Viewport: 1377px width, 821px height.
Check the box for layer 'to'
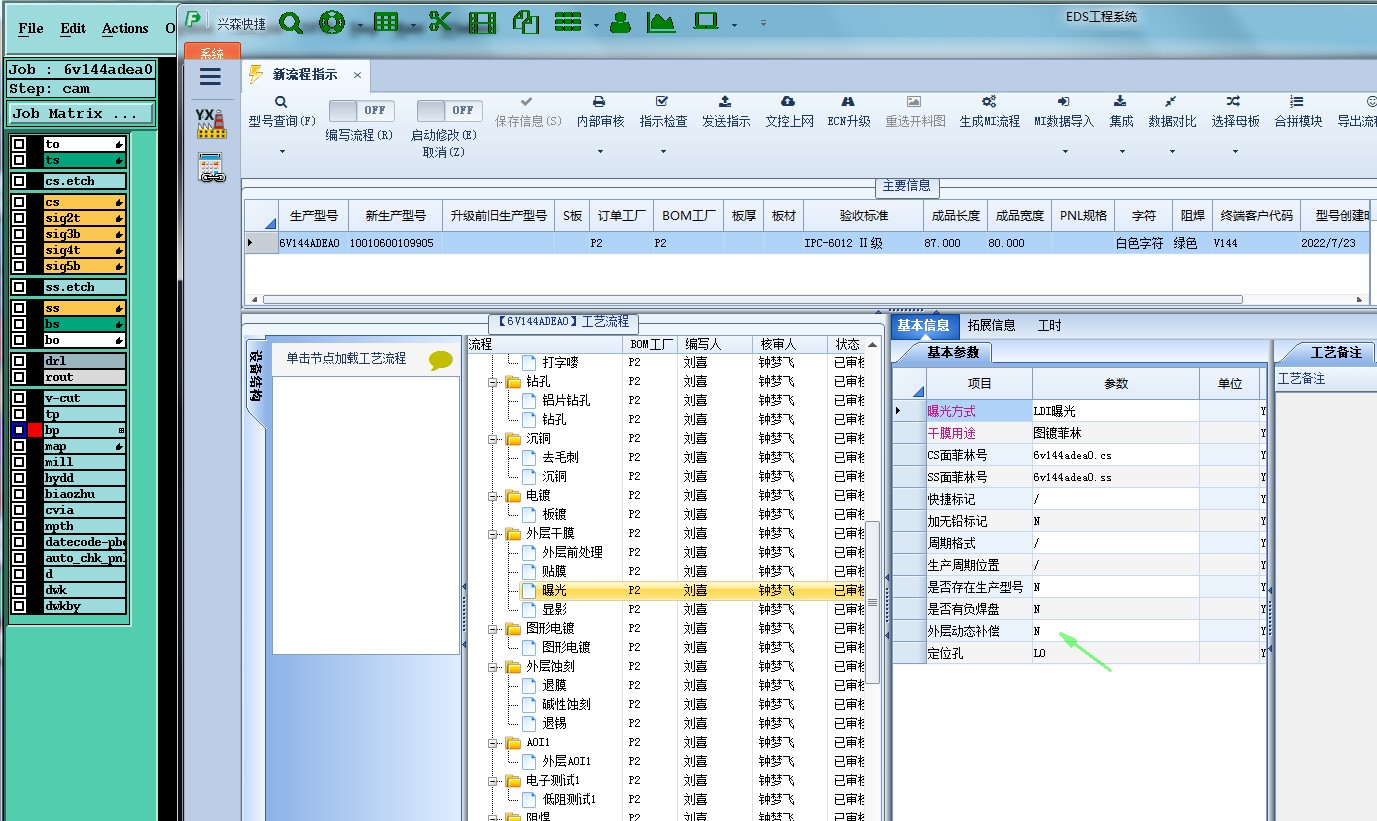[x=19, y=144]
